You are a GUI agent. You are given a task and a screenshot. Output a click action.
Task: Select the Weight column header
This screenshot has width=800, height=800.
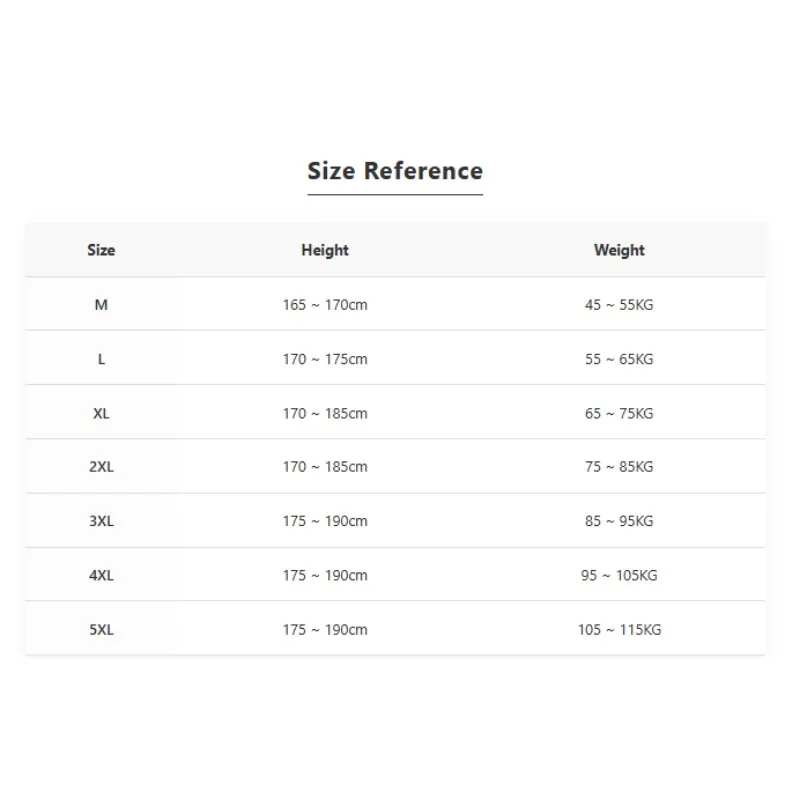click(619, 250)
